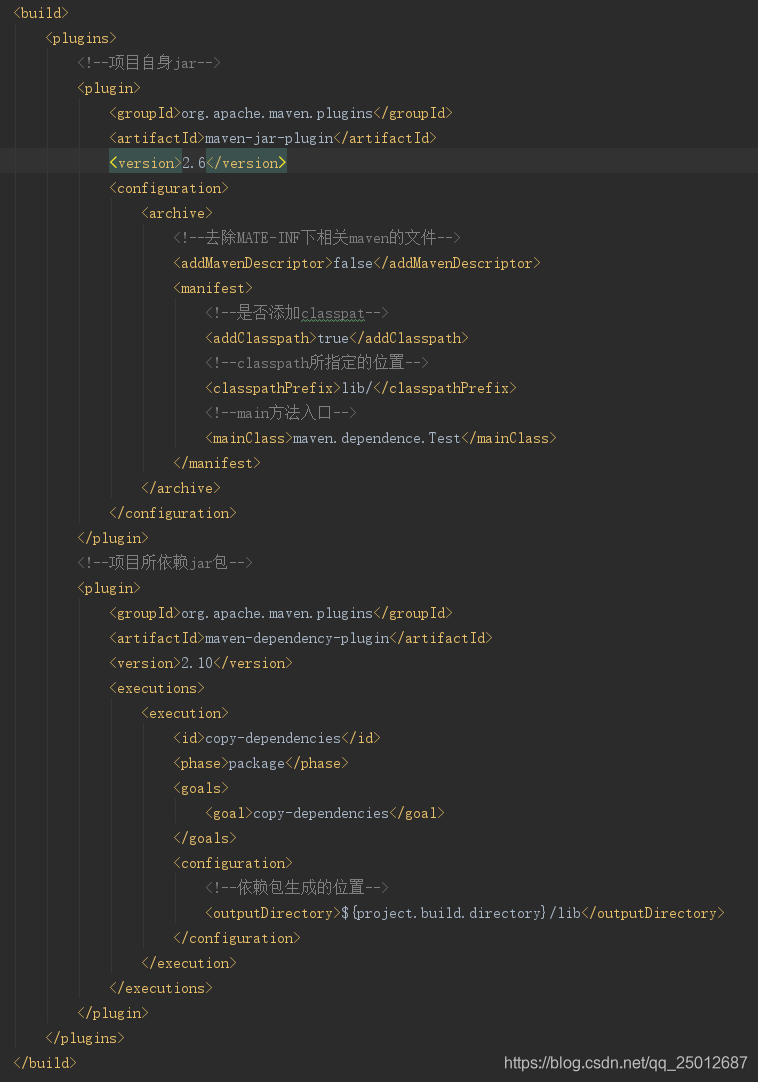Click the opening <archive> tag
The width and height of the screenshot is (758, 1082).
coord(177,213)
